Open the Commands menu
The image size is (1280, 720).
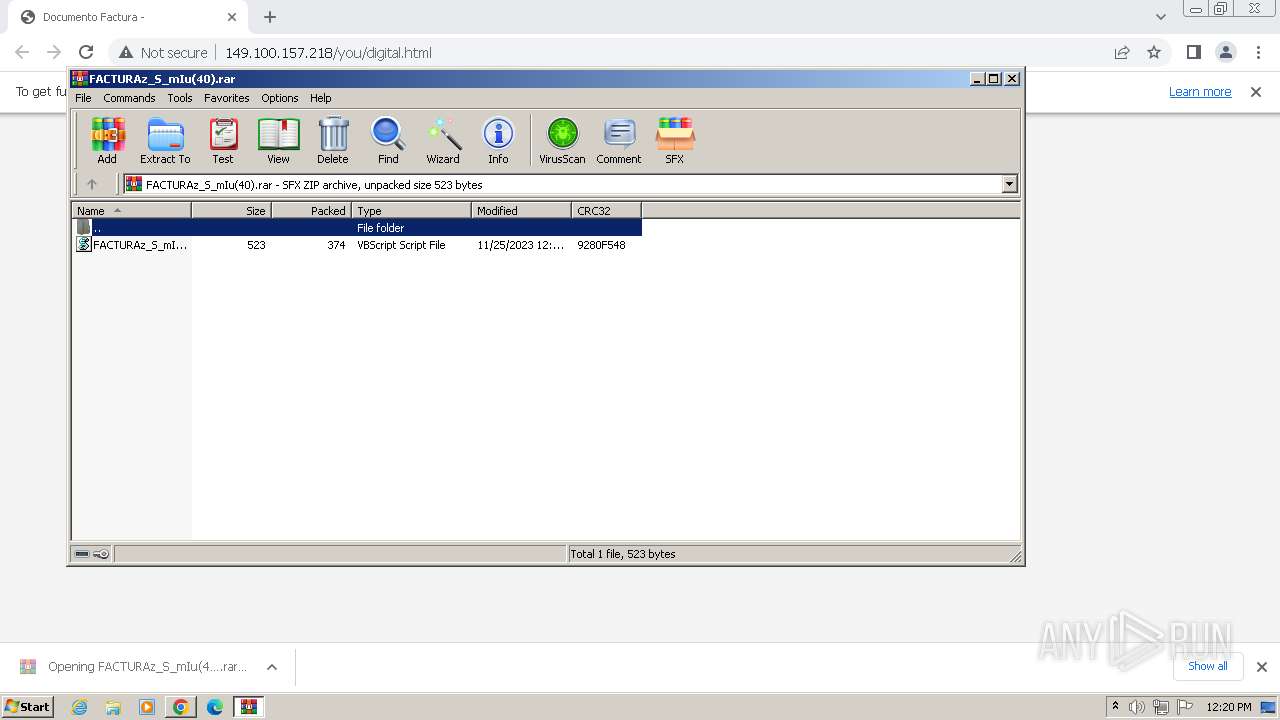[x=129, y=98]
